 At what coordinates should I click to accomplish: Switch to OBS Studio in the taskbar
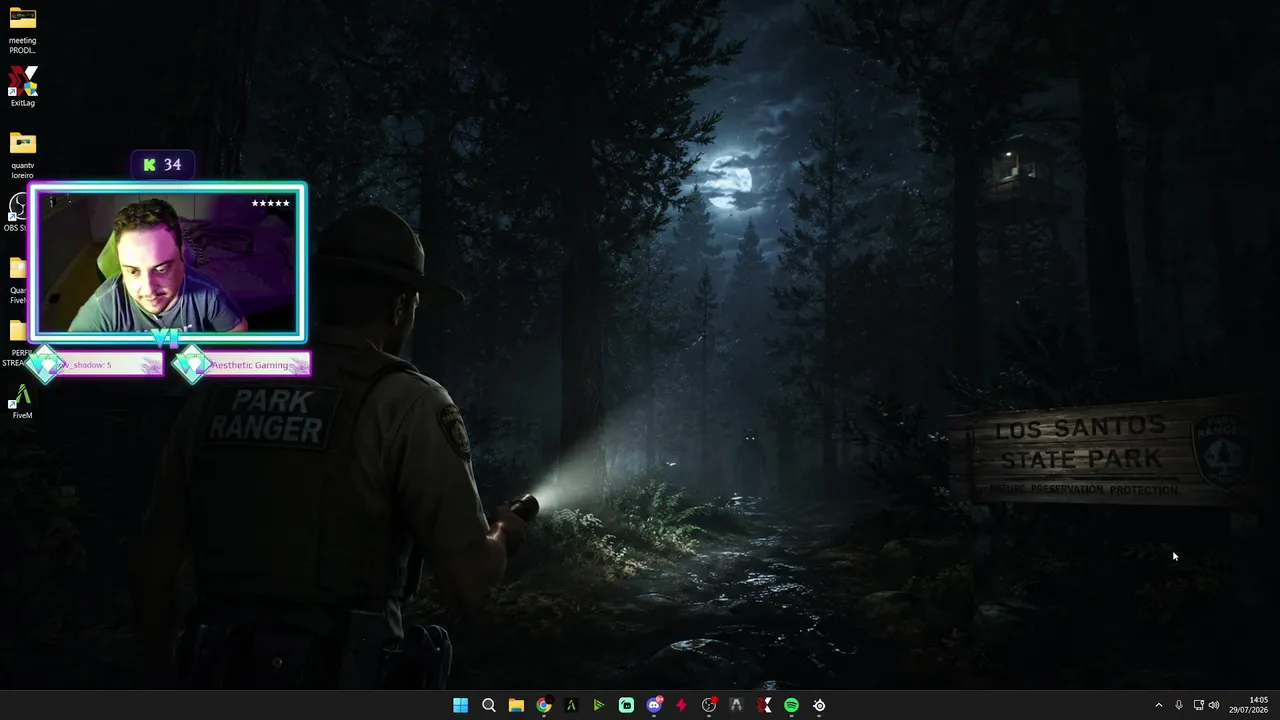click(709, 705)
